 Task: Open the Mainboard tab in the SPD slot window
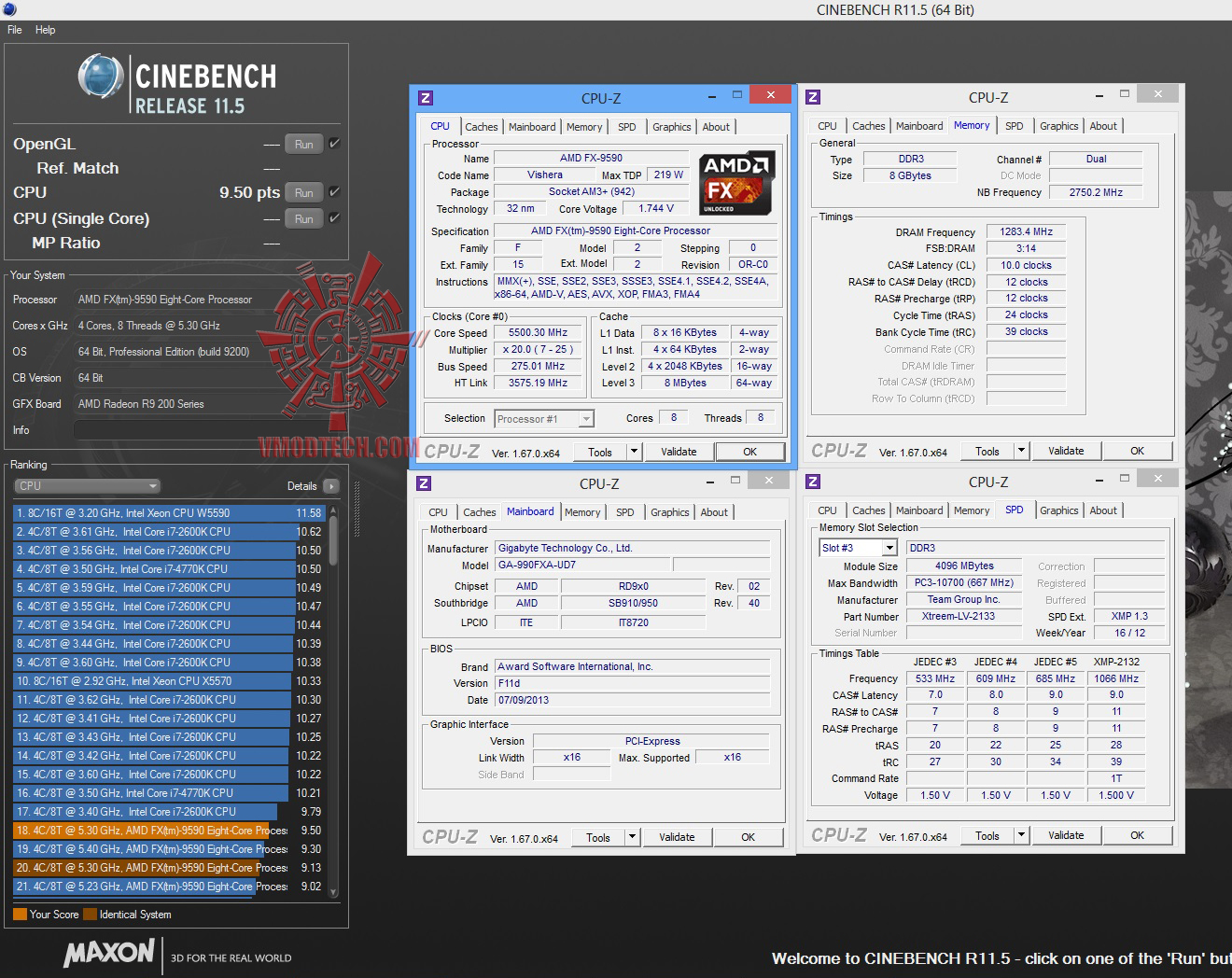click(x=919, y=510)
